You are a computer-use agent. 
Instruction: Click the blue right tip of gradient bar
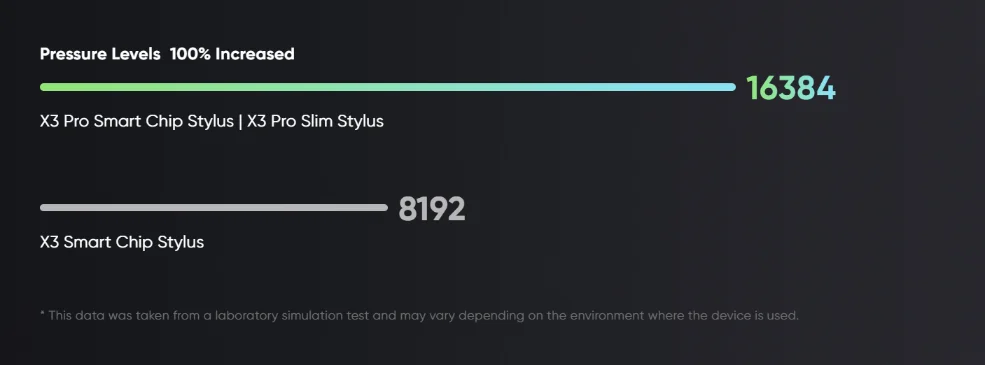730,87
